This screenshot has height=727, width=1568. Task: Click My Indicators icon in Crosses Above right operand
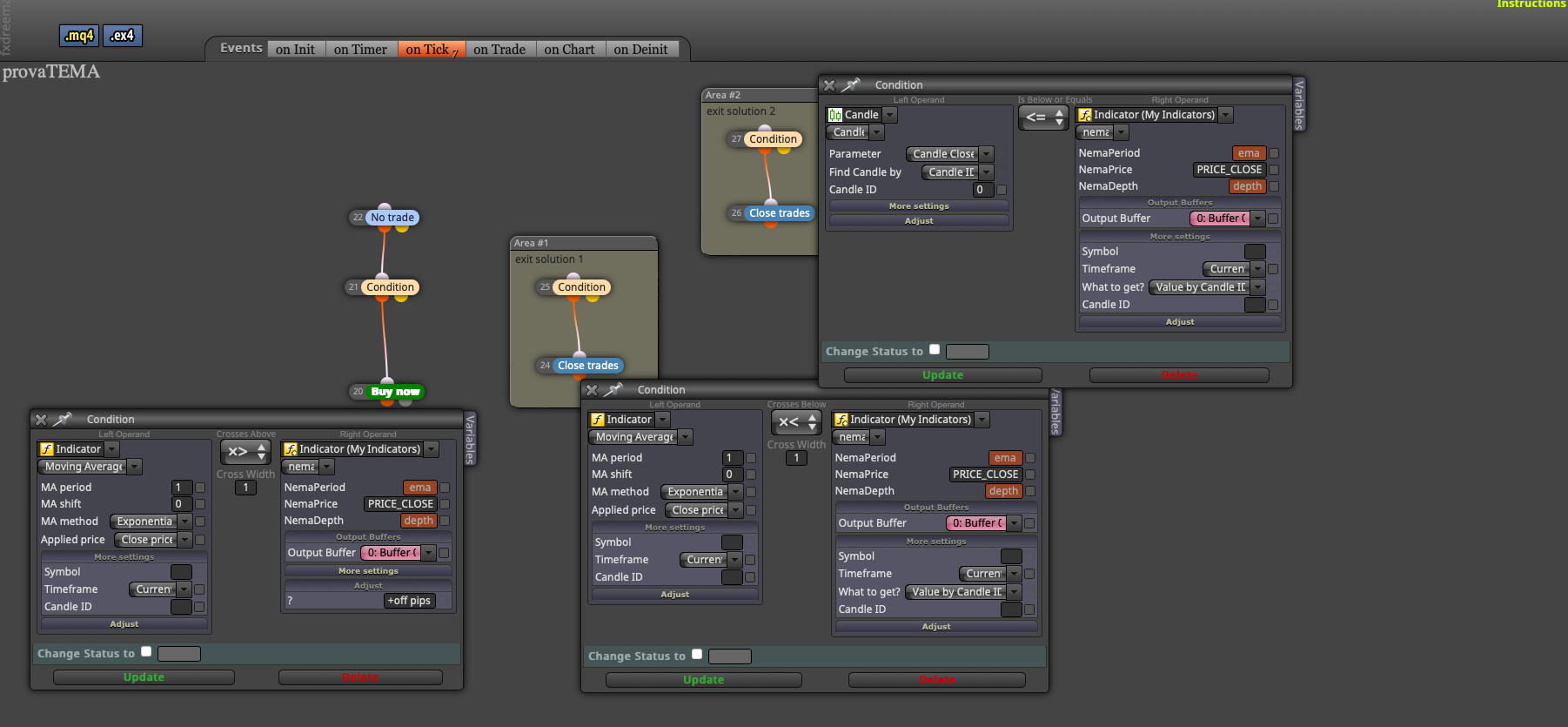pyautogui.click(x=291, y=449)
